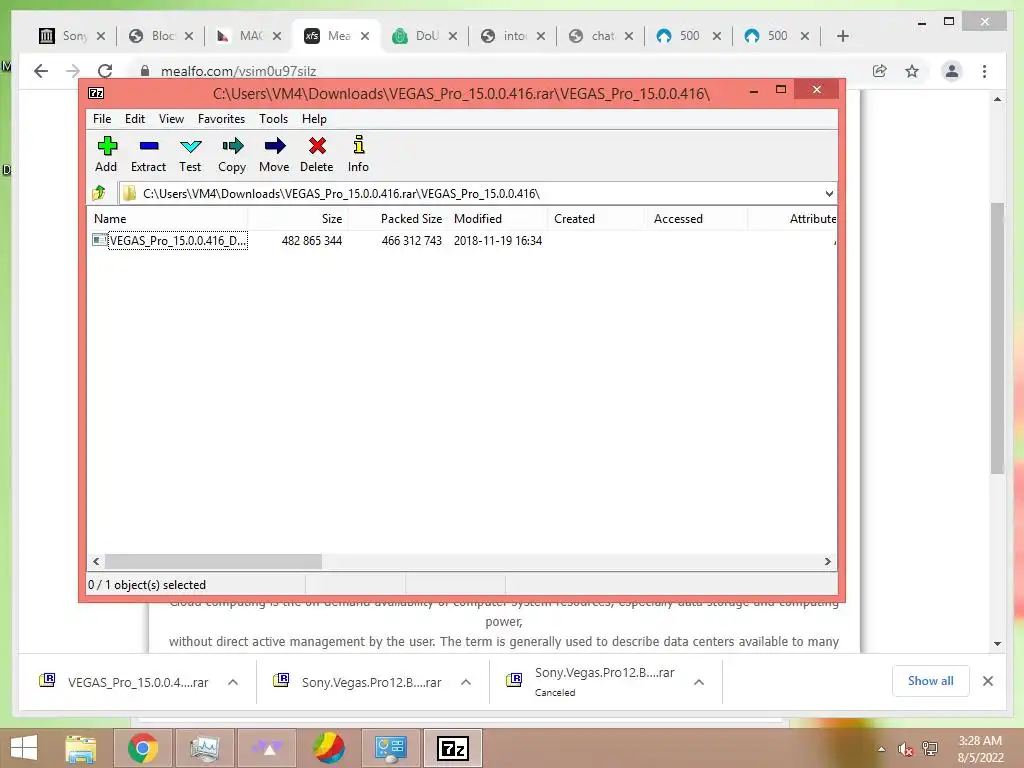The image size is (1024, 768).
Task: Sort by Modified column header
Action: (x=498, y=219)
